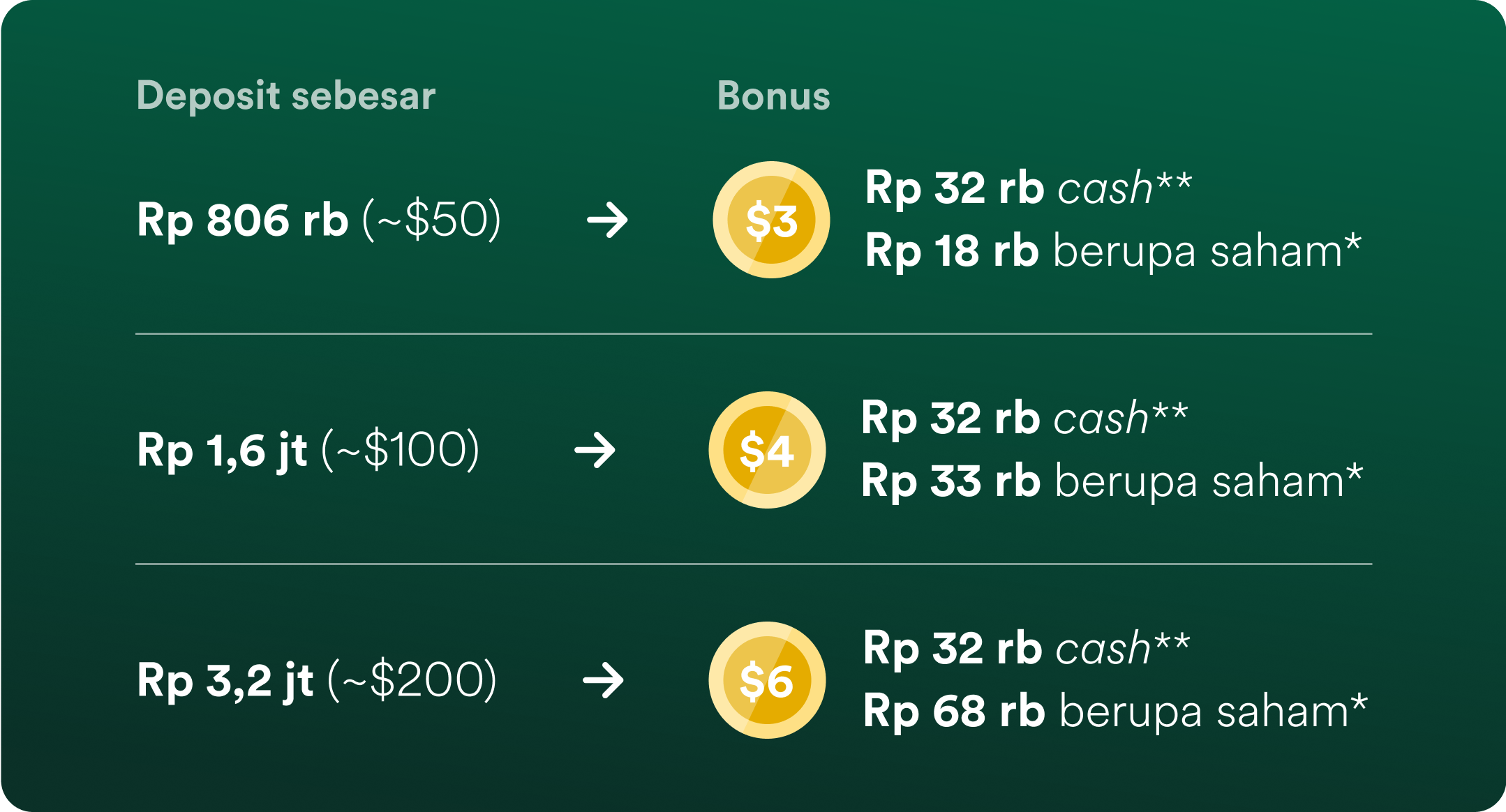Viewport: 1506px width, 812px height.
Task: Click 'Rp 32 rb cash**' in first row
Action: (1029, 188)
